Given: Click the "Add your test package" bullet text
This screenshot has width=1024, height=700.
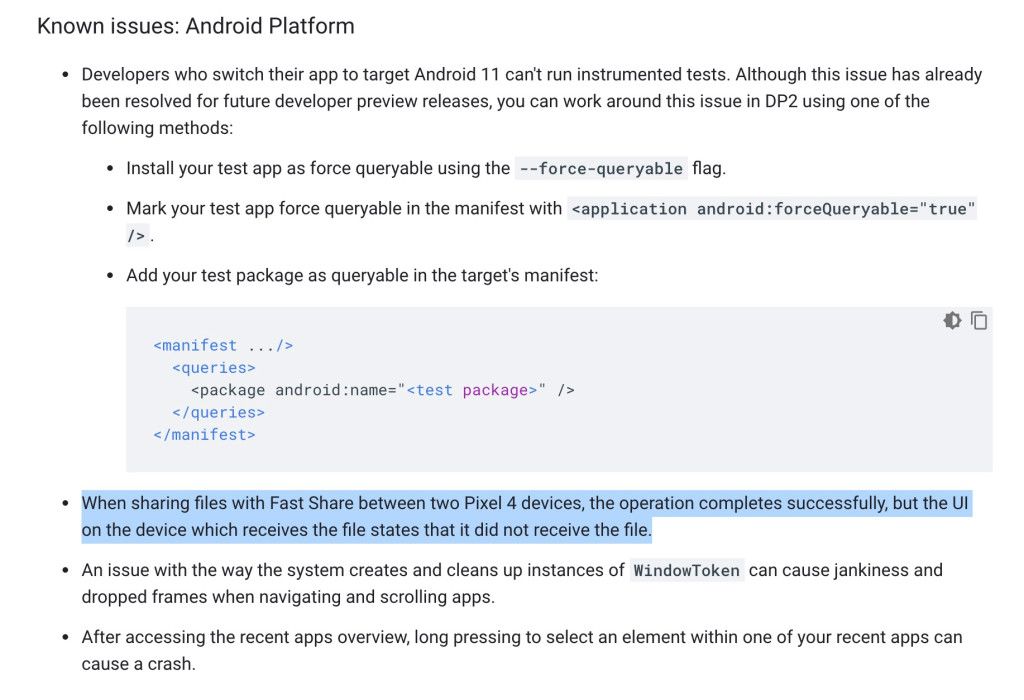Looking at the screenshot, I should point(362,275).
